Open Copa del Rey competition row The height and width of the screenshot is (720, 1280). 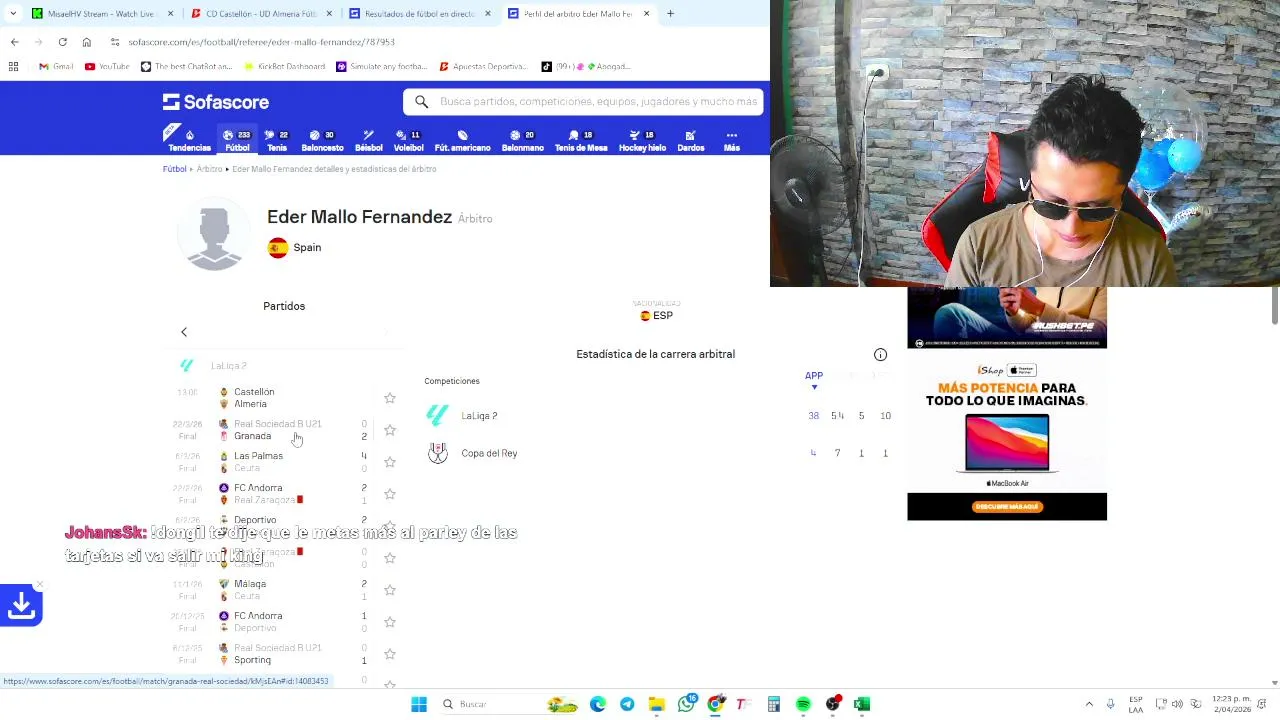click(660, 453)
